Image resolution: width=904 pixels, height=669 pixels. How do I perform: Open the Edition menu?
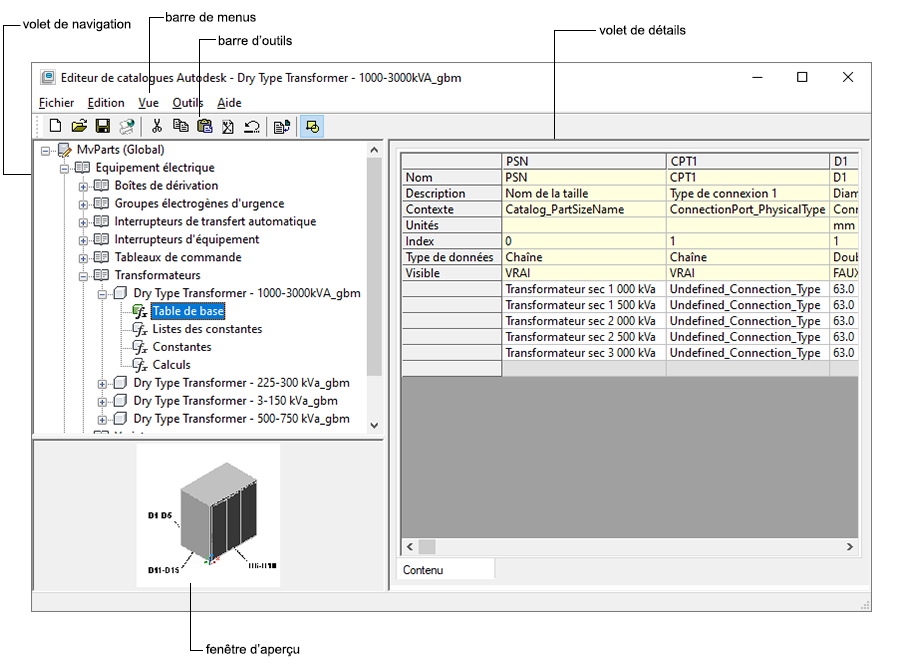point(106,103)
